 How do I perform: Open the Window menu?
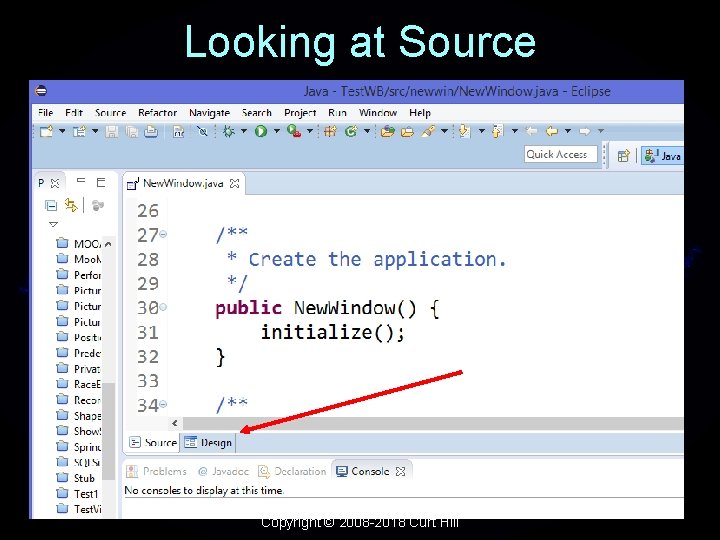pyautogui.click(x=377, y=112)
